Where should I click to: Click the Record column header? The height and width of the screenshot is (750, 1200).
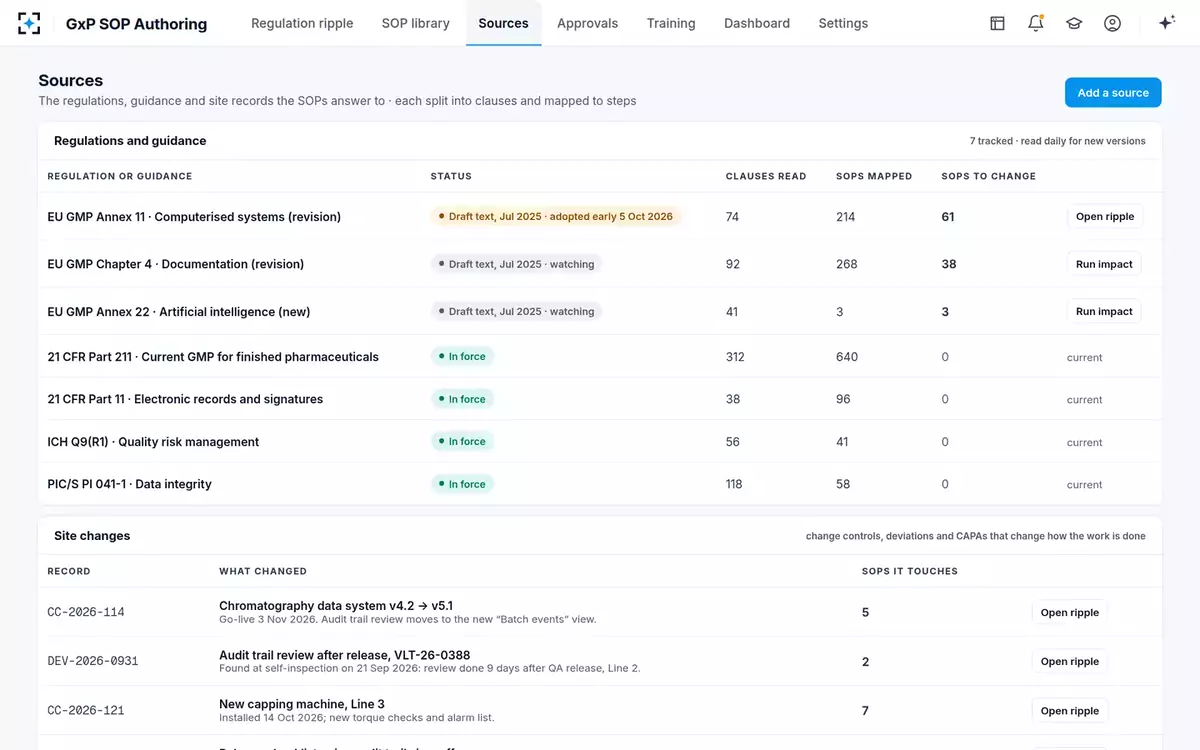[x=69, y=571]
